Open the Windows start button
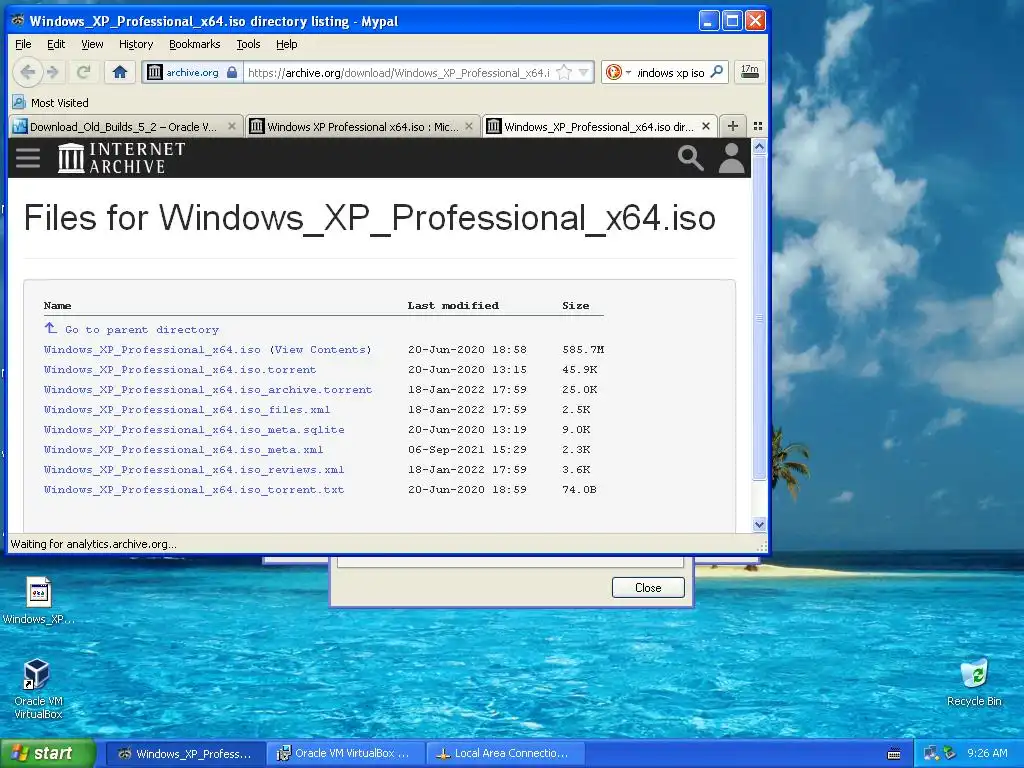This screenshot has height=768, width=1024. tap(47, 753)
